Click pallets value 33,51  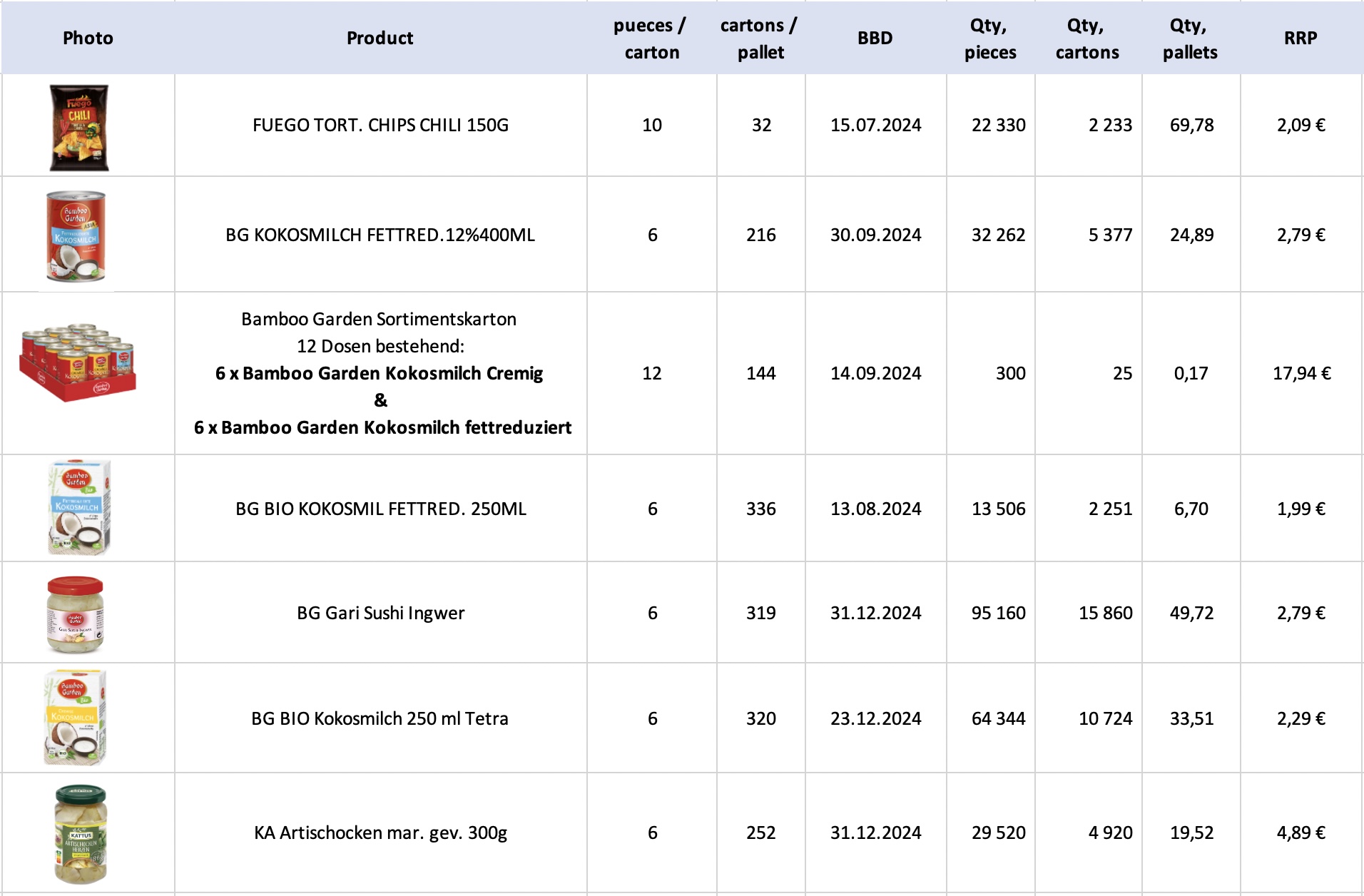(1191, 718)
